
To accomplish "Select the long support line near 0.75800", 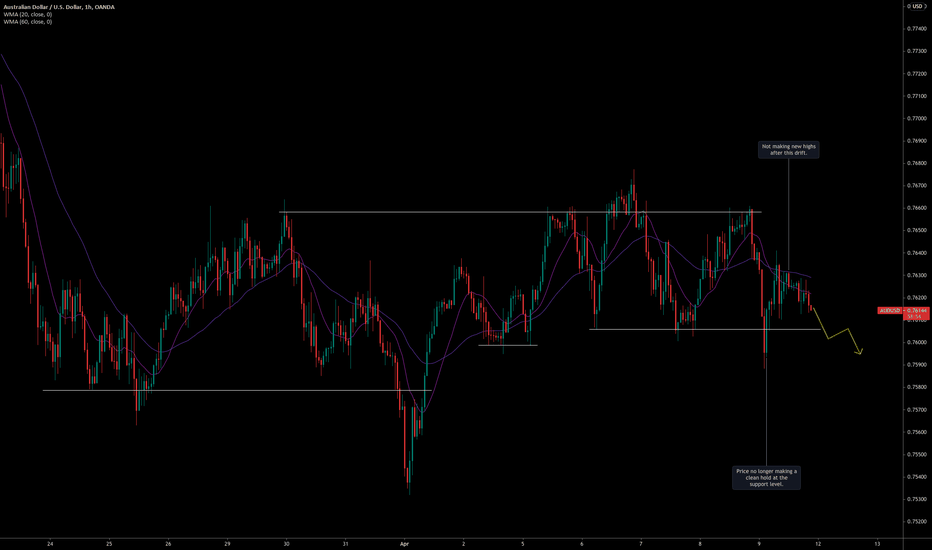I will (237, 390).
